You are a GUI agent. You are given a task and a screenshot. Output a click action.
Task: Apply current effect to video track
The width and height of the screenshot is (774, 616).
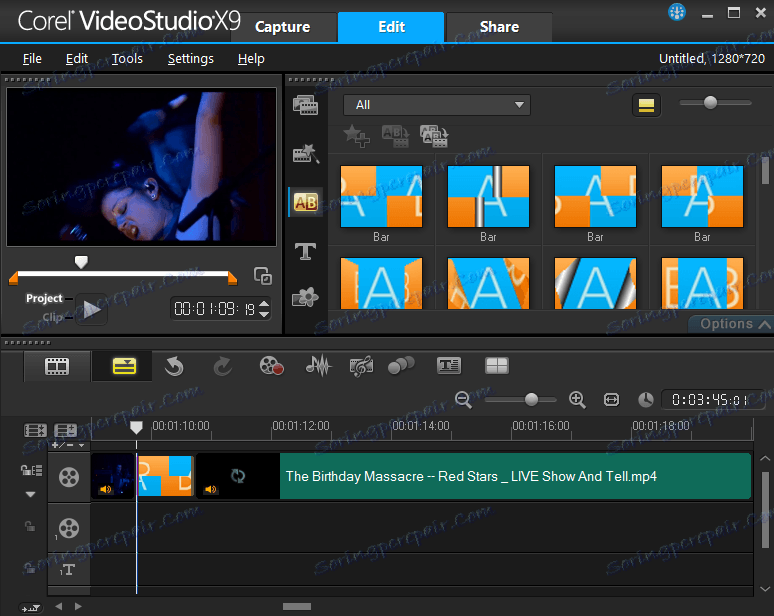pos(395,136)
